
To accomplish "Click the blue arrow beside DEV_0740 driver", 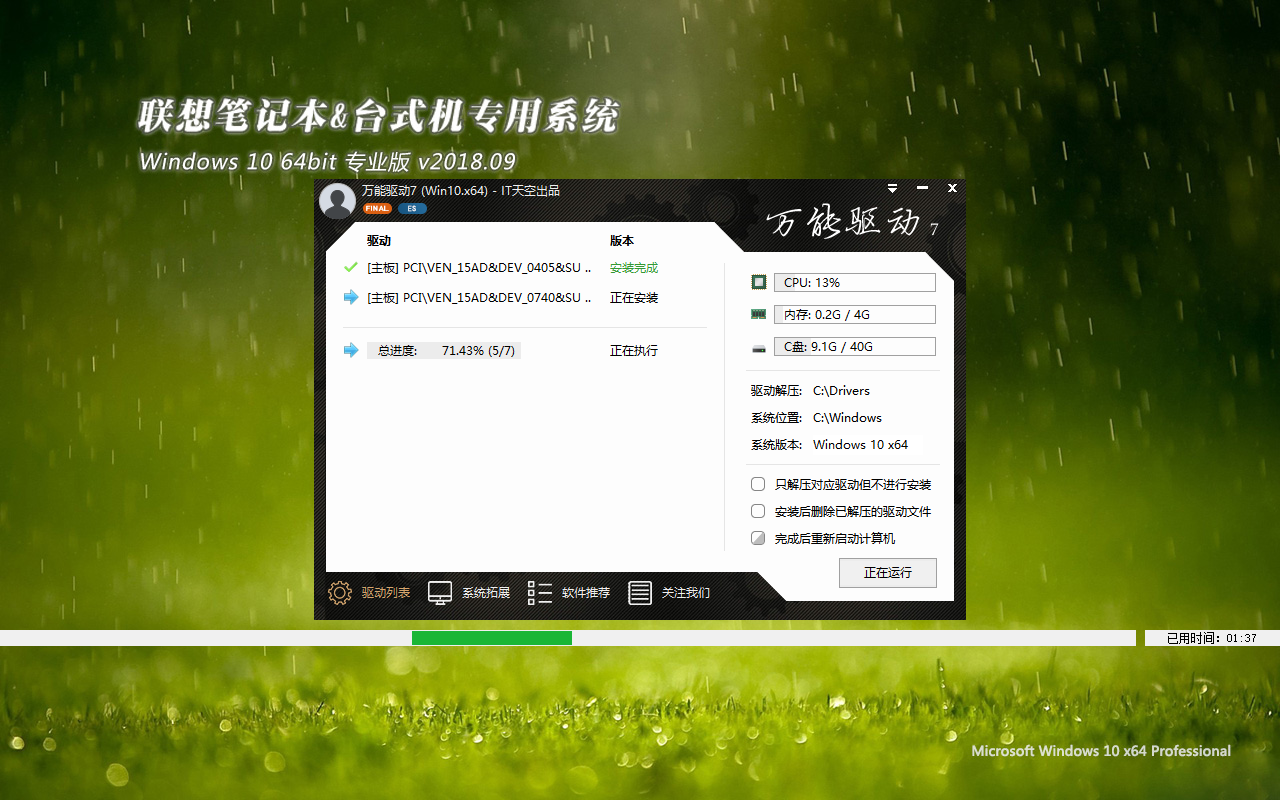I will pos(351,297).
